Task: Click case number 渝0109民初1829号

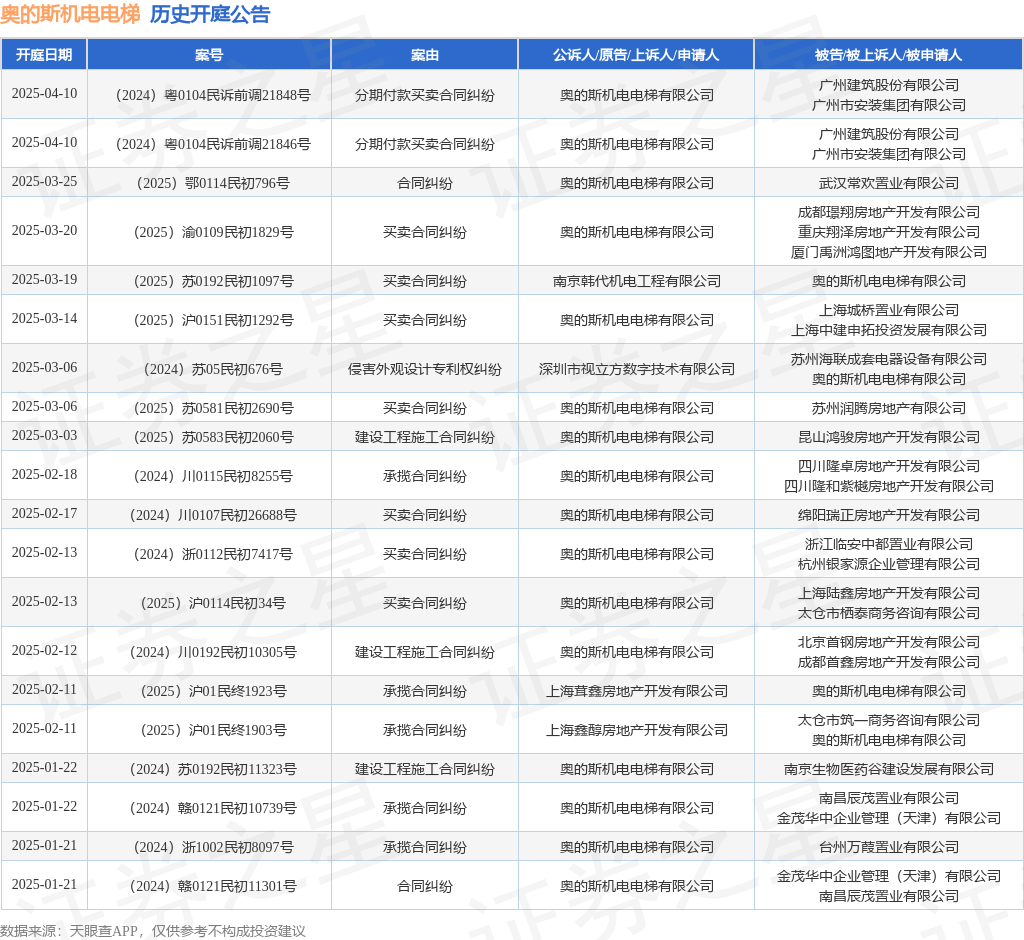Action: [213, 233]
